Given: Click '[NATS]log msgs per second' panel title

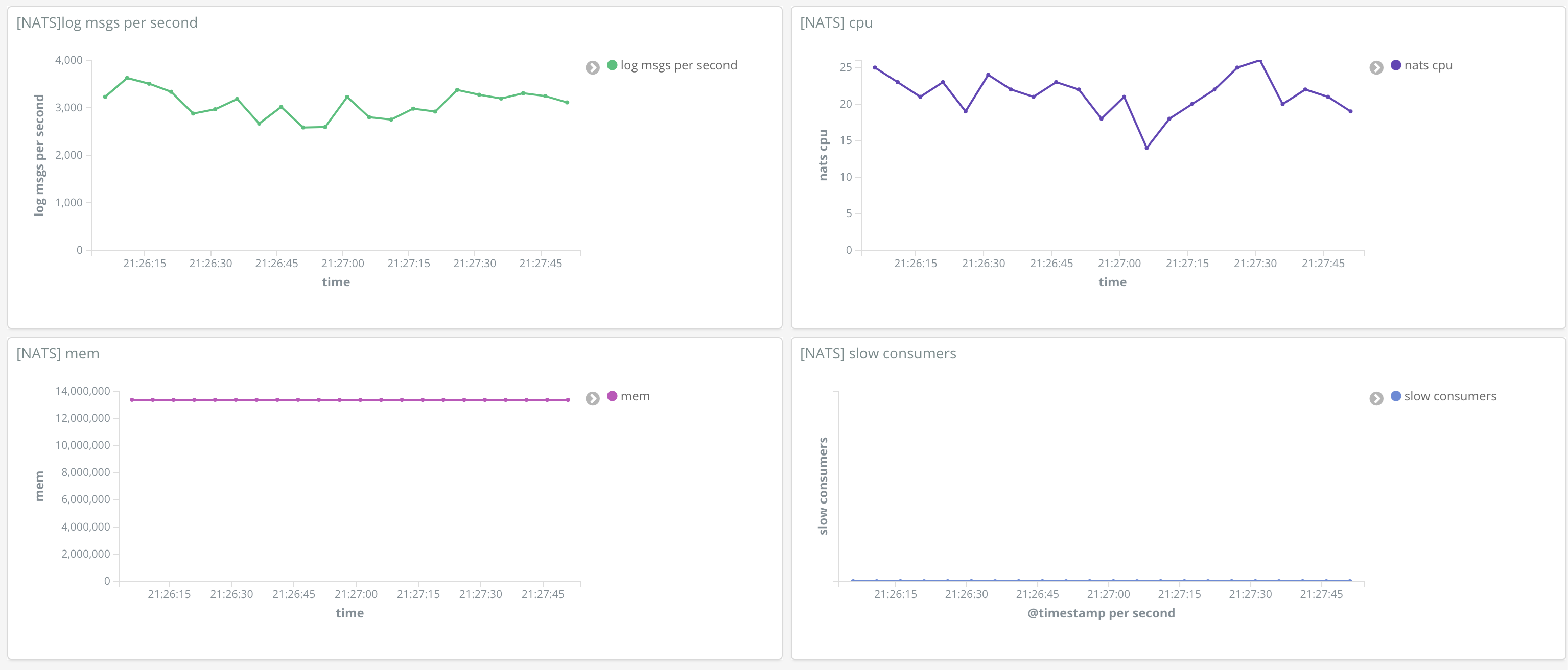Looking at the screenshot, I should pyautogui.click(x=106, y=22).
